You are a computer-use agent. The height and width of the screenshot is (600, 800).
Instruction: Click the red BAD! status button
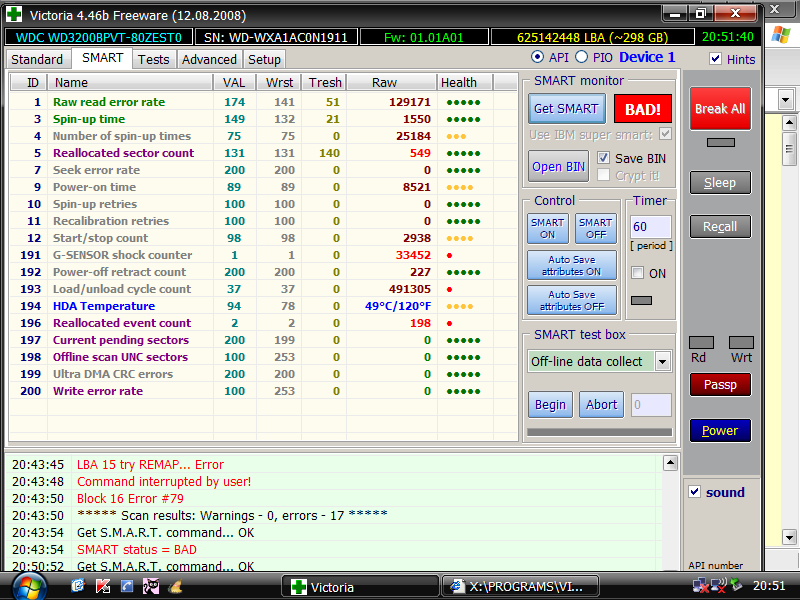(642, 109)
